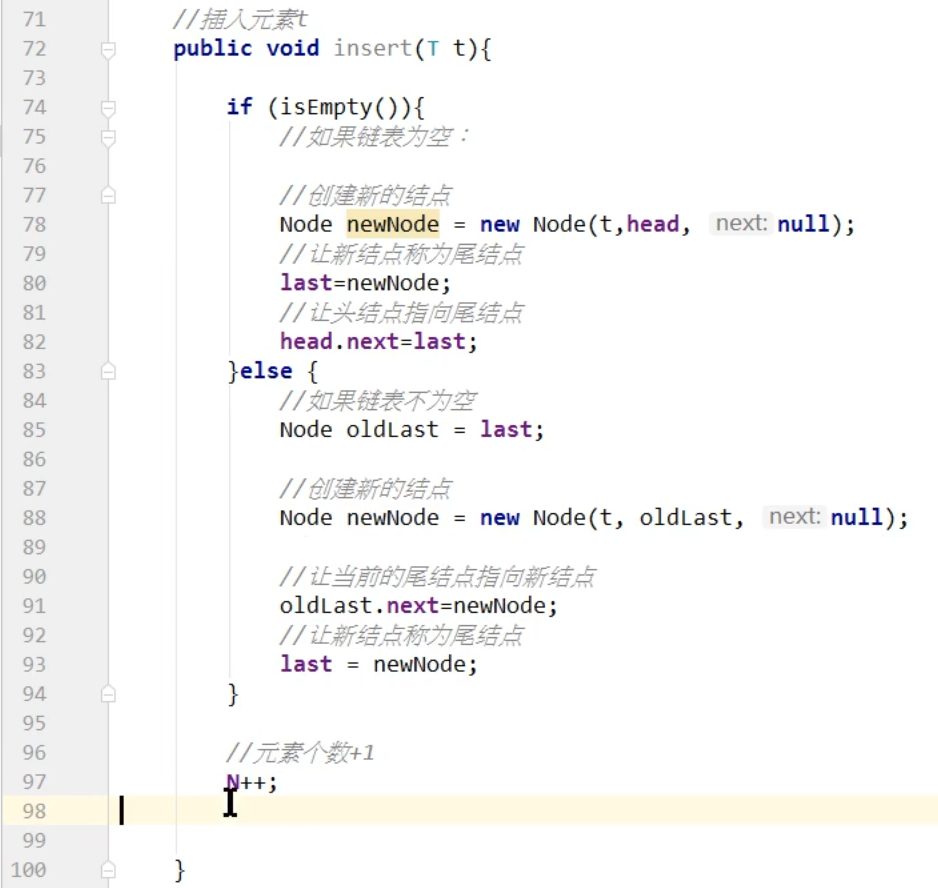
Task: Click the 'next:' parameter hint on line 88
Action: 794,516
